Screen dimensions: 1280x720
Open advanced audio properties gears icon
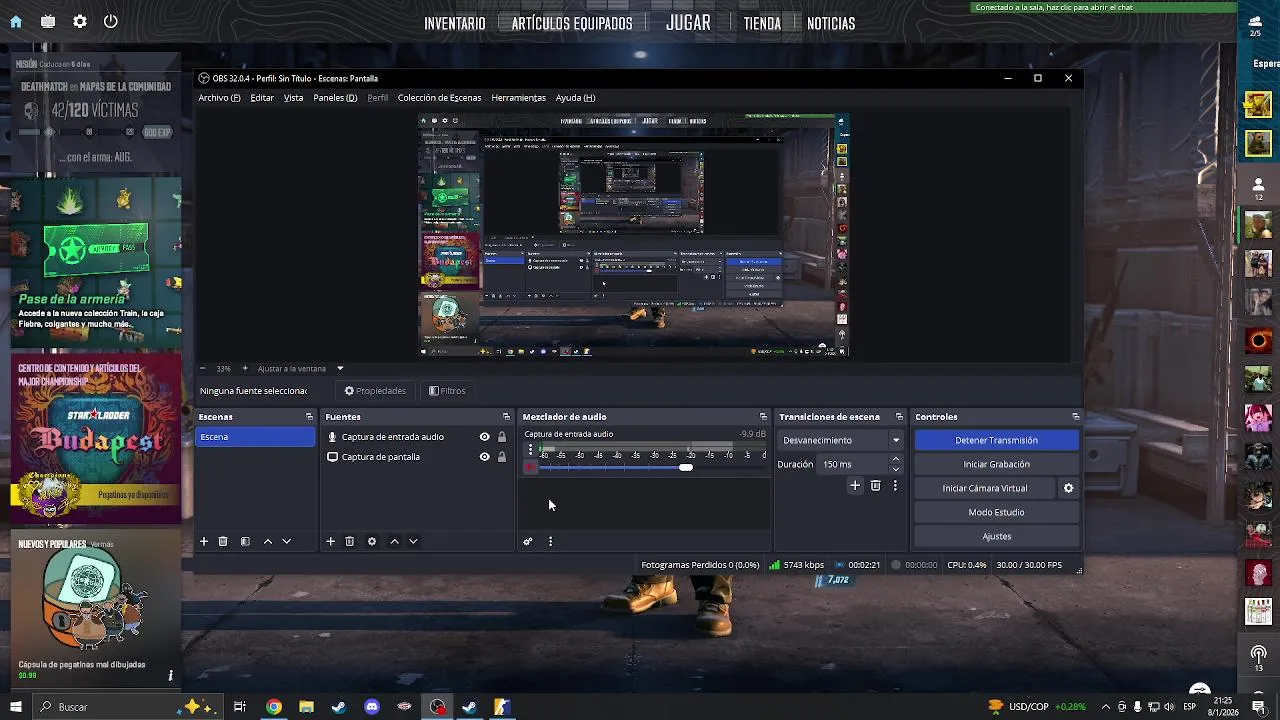(528, 541)
